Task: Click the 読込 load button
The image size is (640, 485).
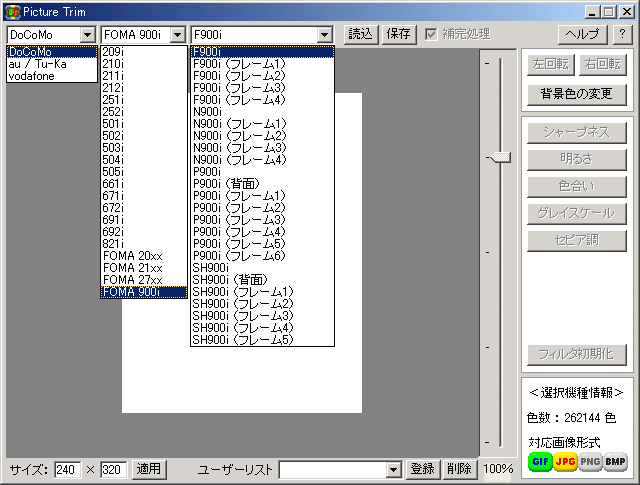Action: point(361,34)
